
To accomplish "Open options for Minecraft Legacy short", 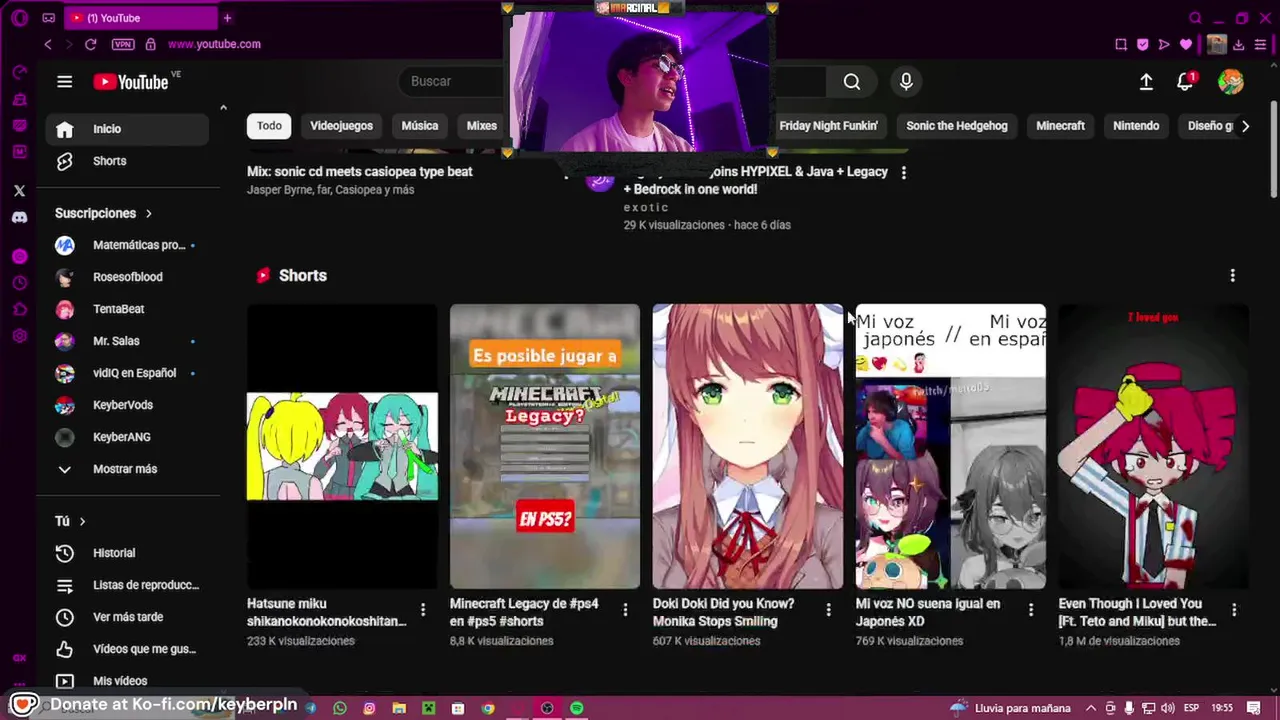I will coord(625,609).
